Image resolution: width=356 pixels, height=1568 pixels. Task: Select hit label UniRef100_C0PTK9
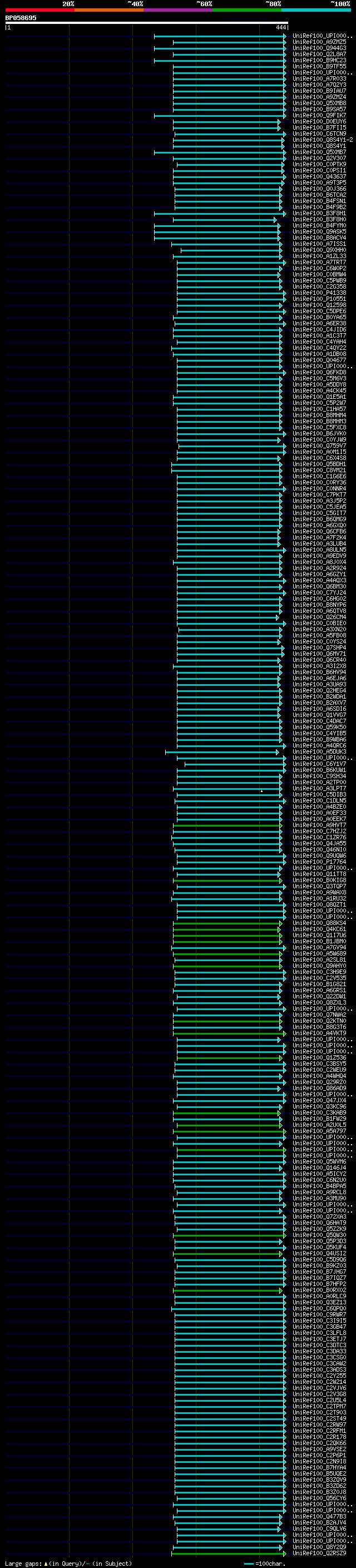pos(319,164)
